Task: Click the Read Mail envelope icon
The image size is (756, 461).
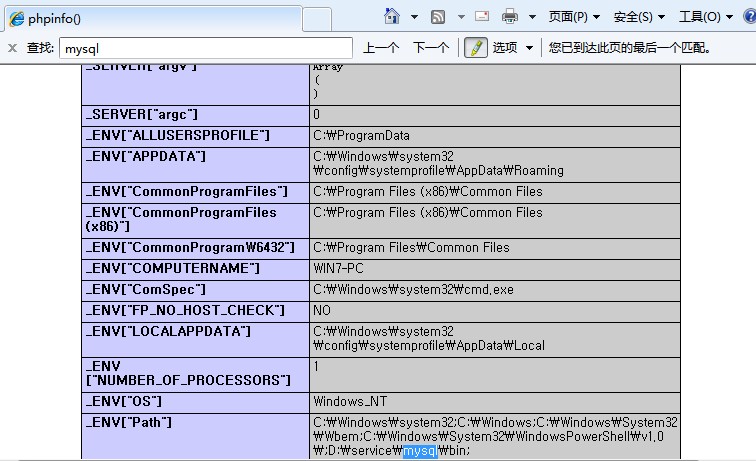Action: point(482,17)
